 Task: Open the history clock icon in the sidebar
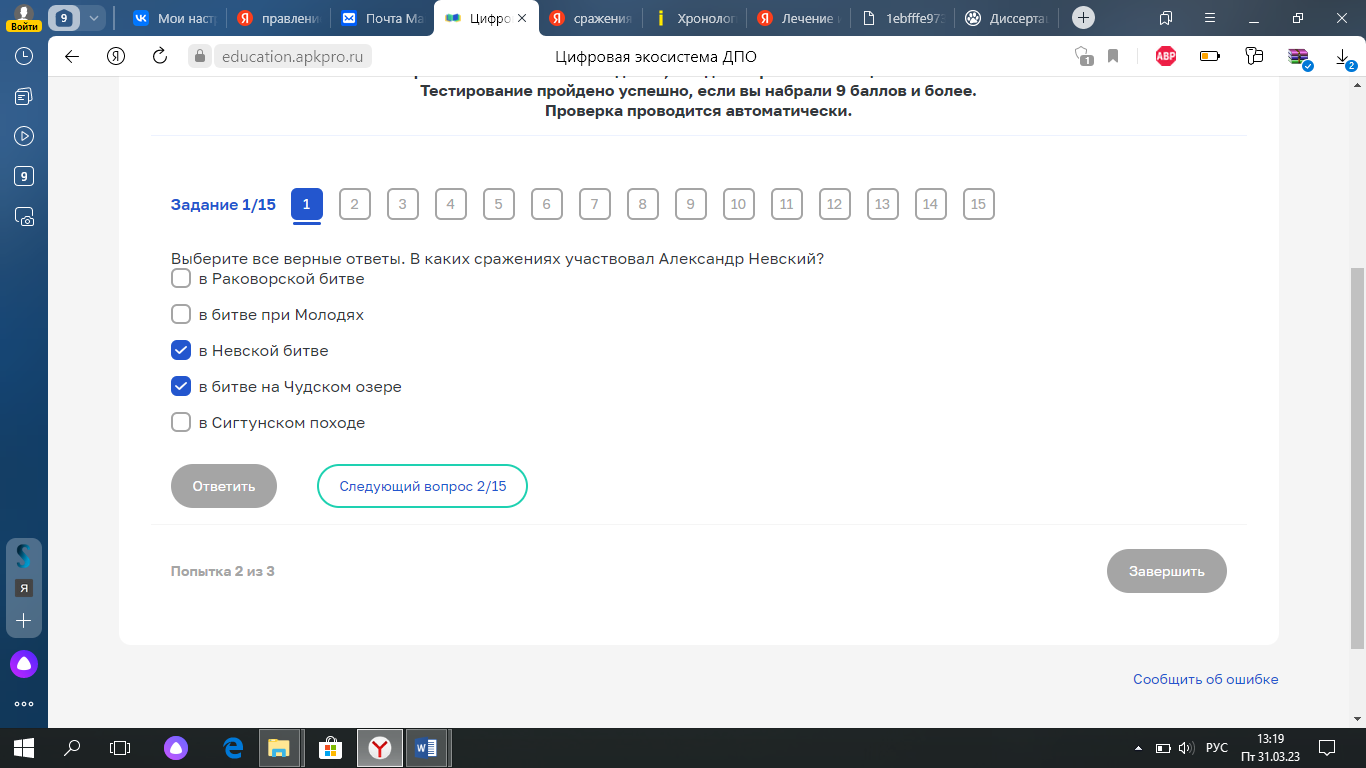pos(24,56)
